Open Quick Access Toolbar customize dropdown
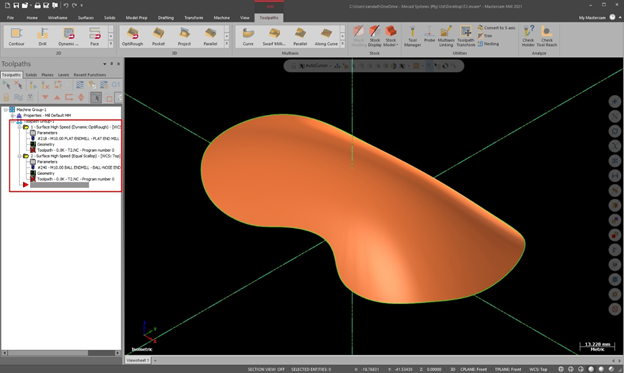The image size is (624, 373). (82, 6)
